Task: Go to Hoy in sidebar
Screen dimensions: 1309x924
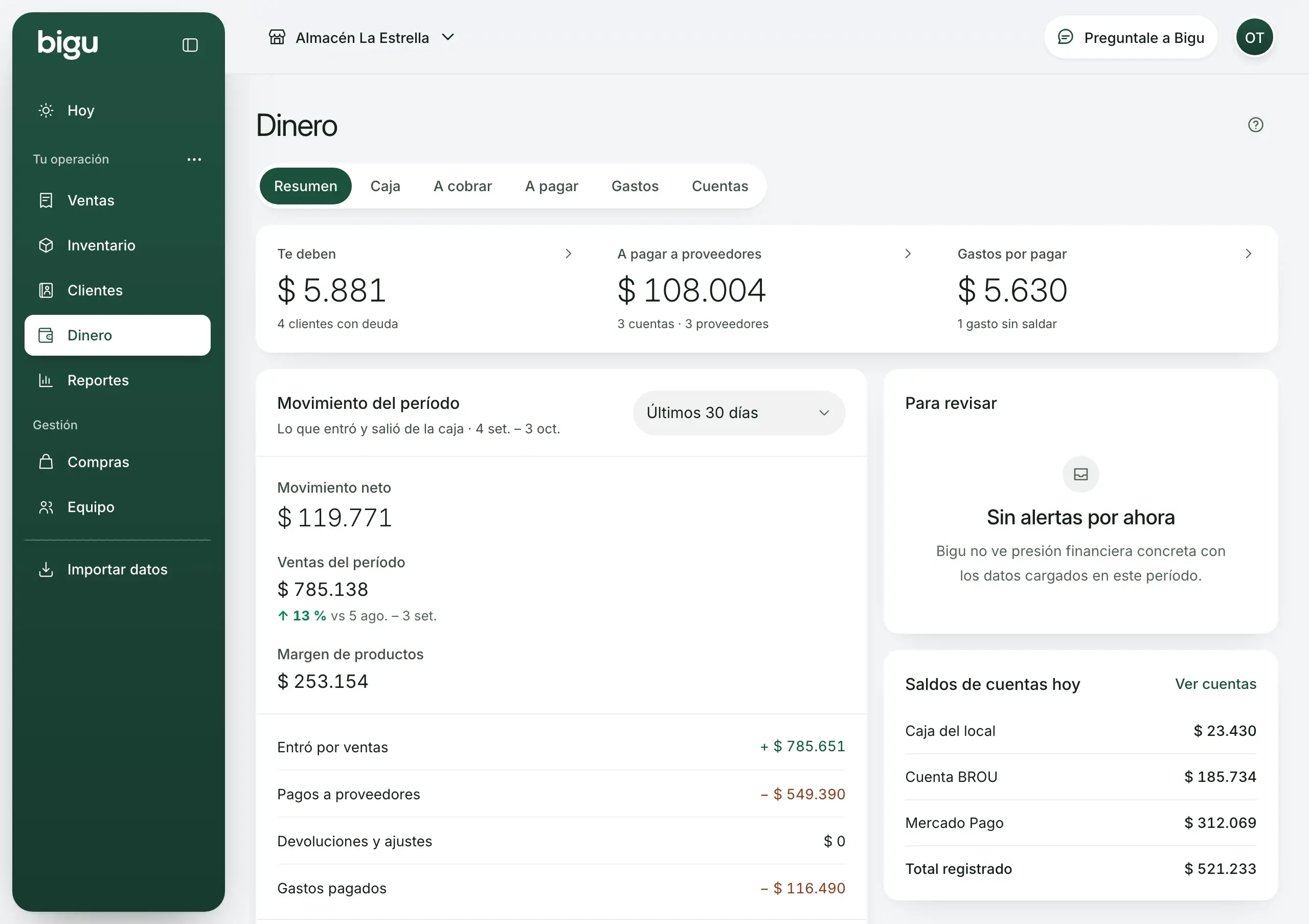Action: click(x=118, y=110)
